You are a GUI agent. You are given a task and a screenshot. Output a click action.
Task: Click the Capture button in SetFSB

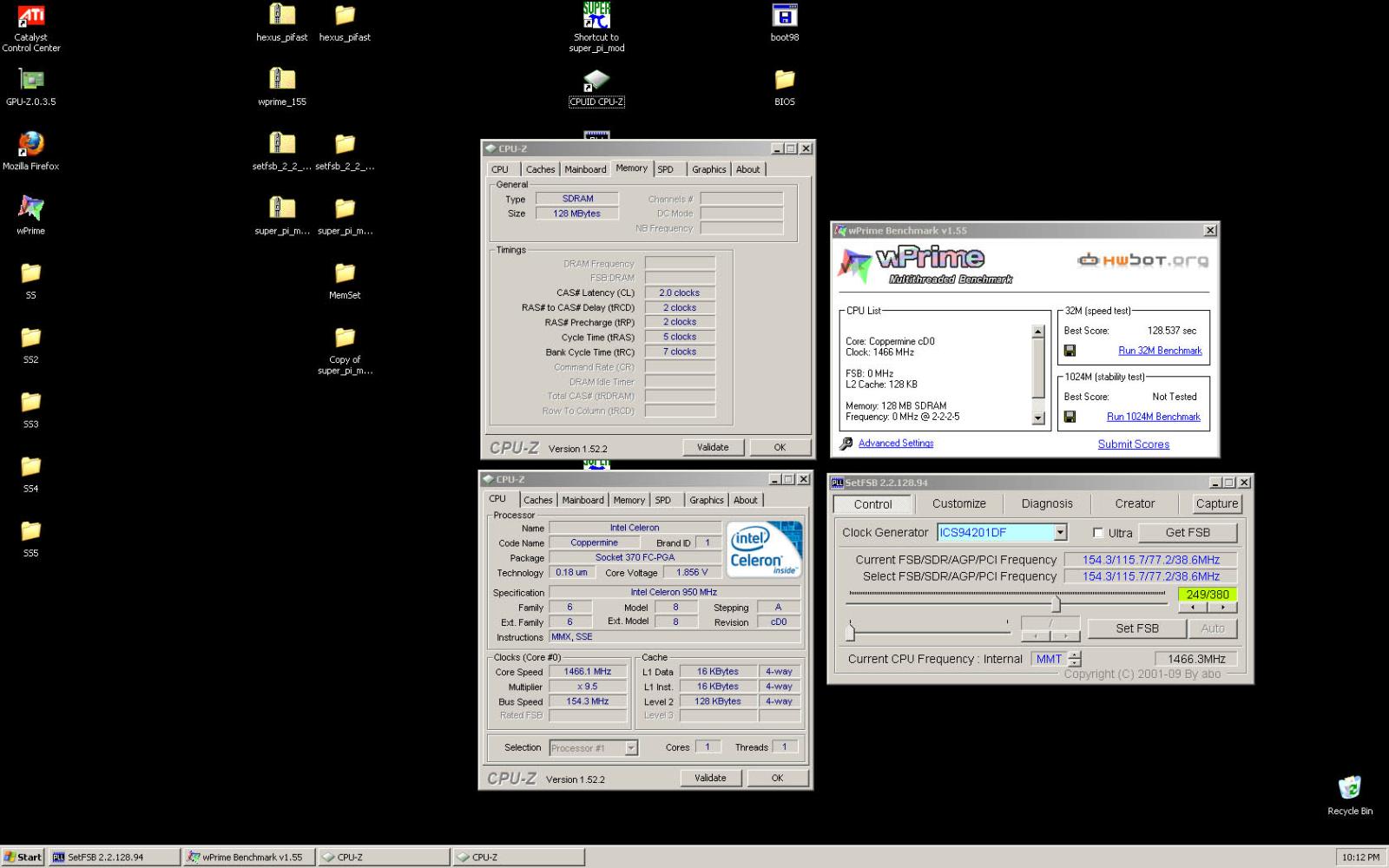pyautogui.click(x=1217, y=503)
